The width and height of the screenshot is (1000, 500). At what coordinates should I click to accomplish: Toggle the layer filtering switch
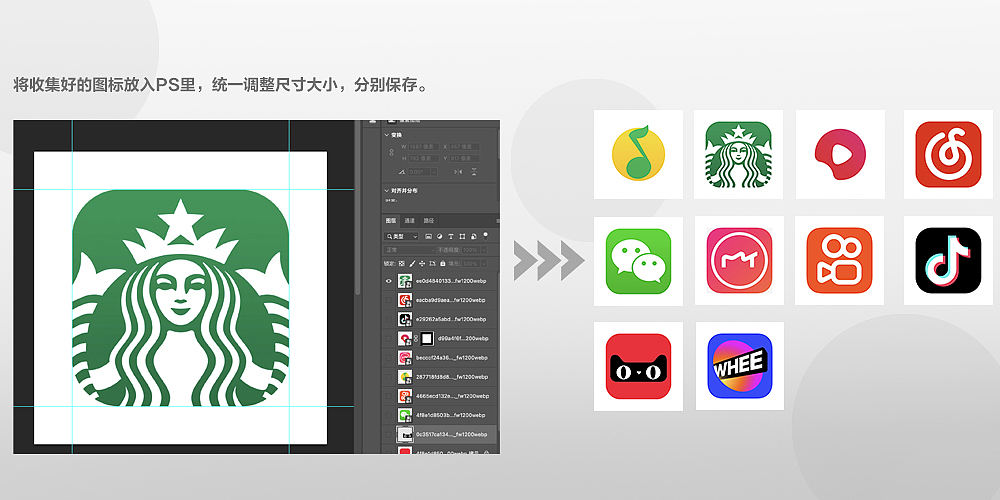(485, 235)
